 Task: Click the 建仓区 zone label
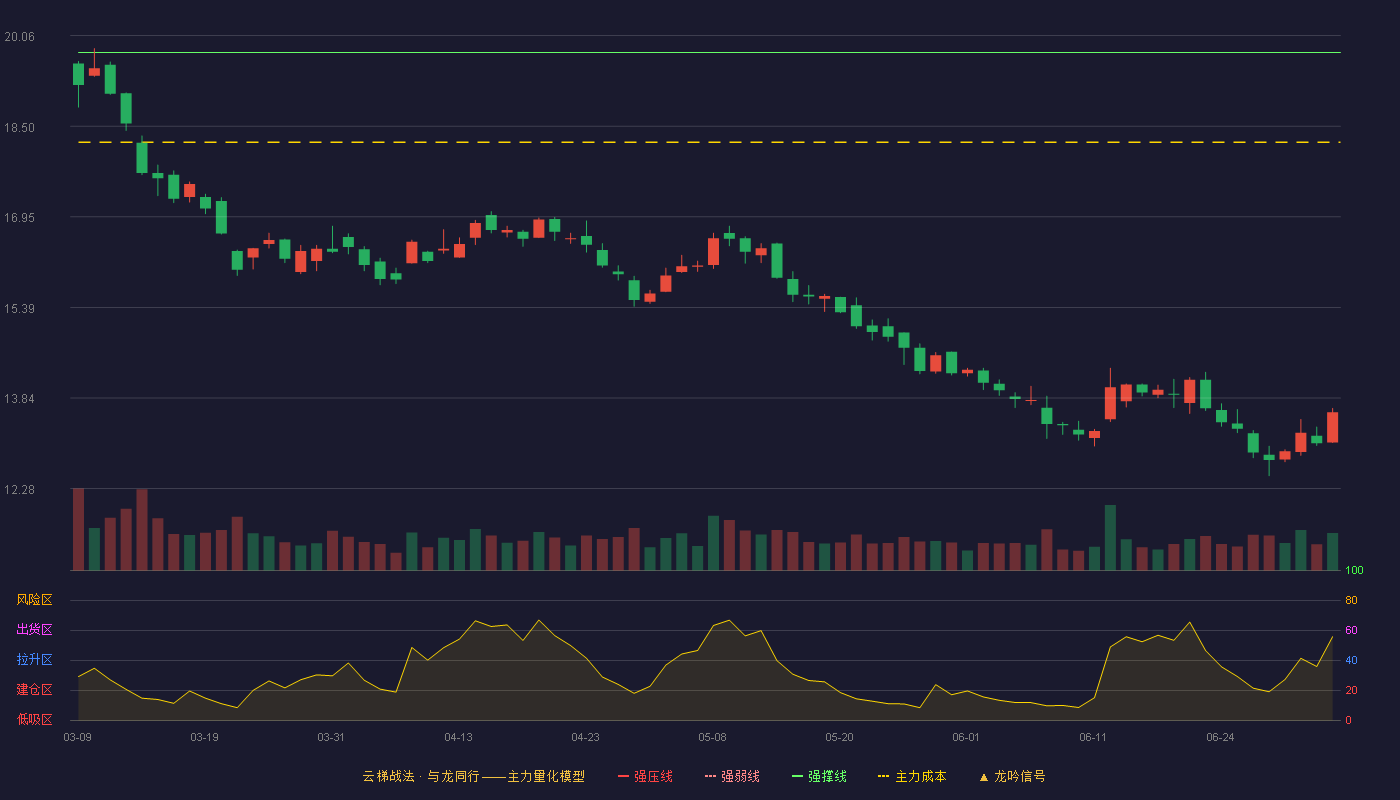pos(34,690)
